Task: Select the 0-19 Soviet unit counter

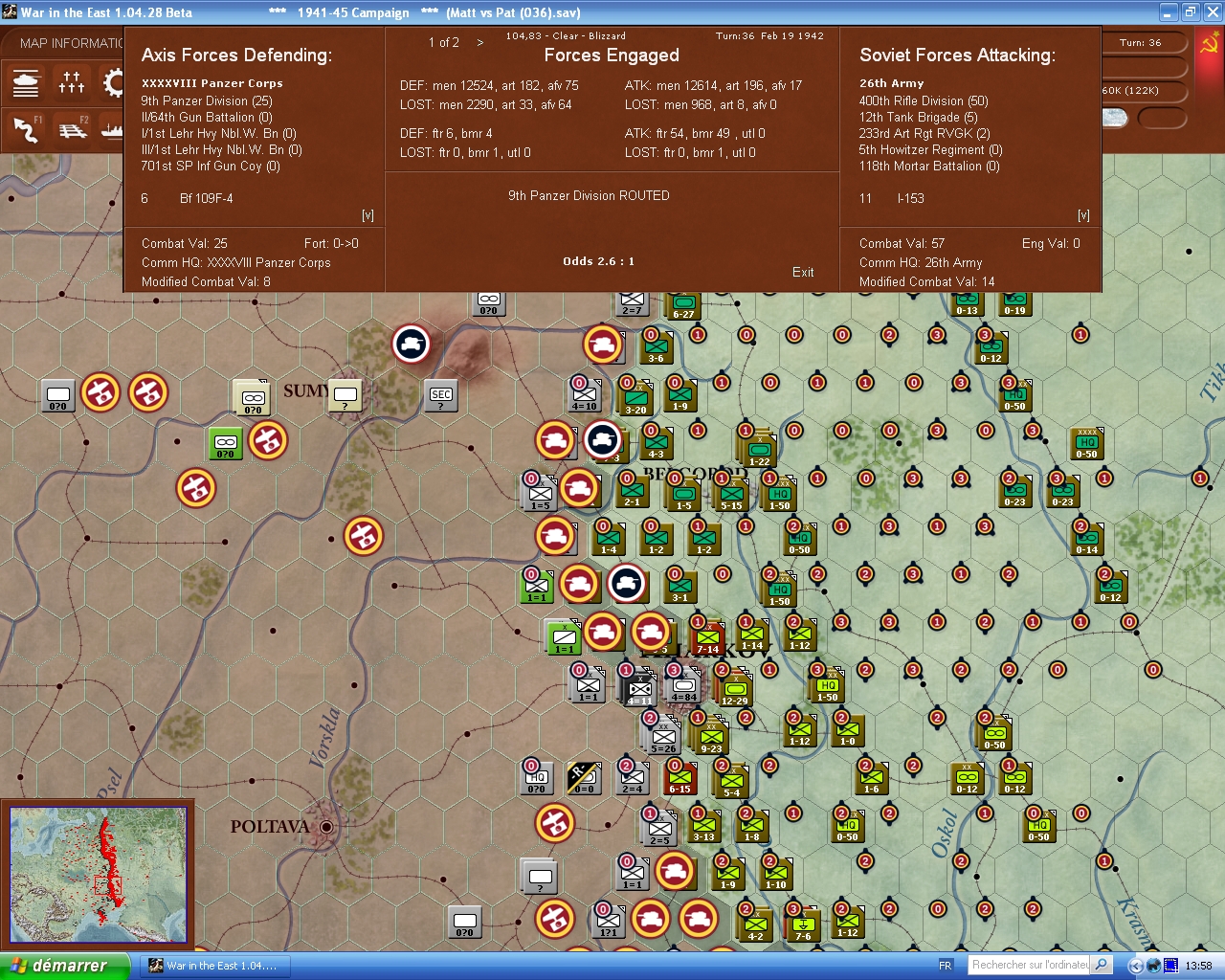Action: 1014,303
